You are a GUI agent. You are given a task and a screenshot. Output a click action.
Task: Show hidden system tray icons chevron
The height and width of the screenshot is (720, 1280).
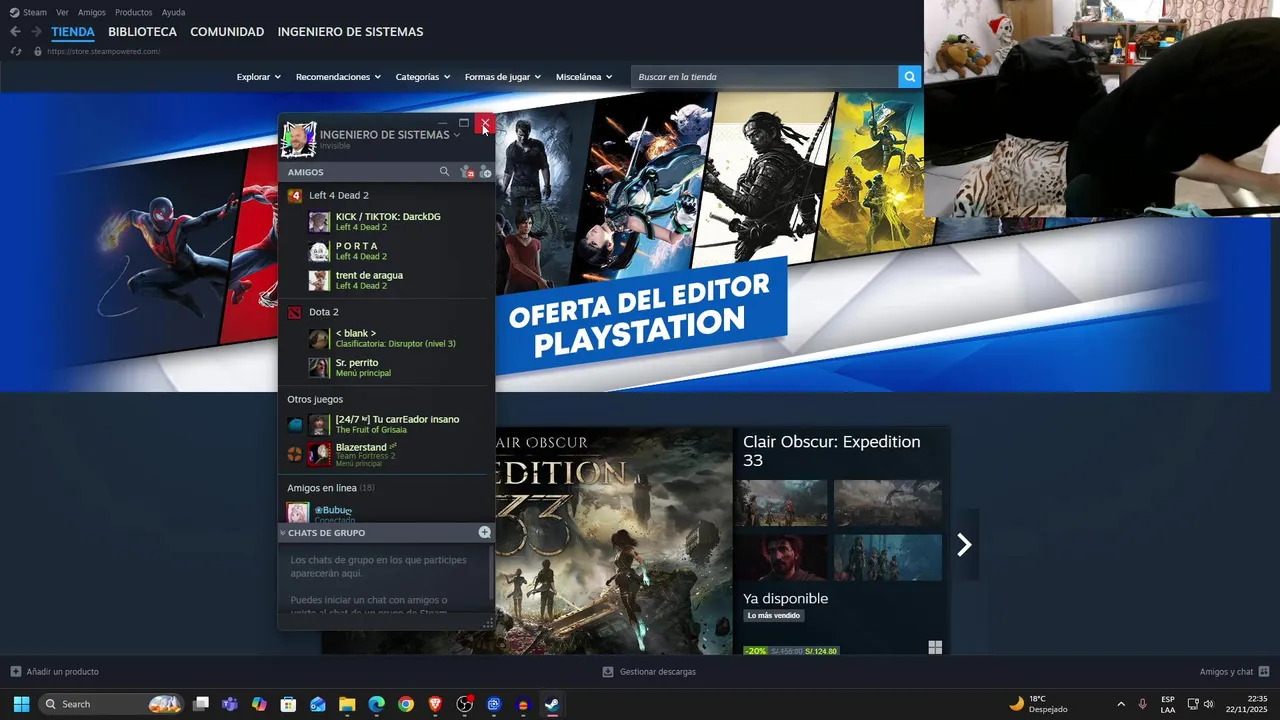1120,704
